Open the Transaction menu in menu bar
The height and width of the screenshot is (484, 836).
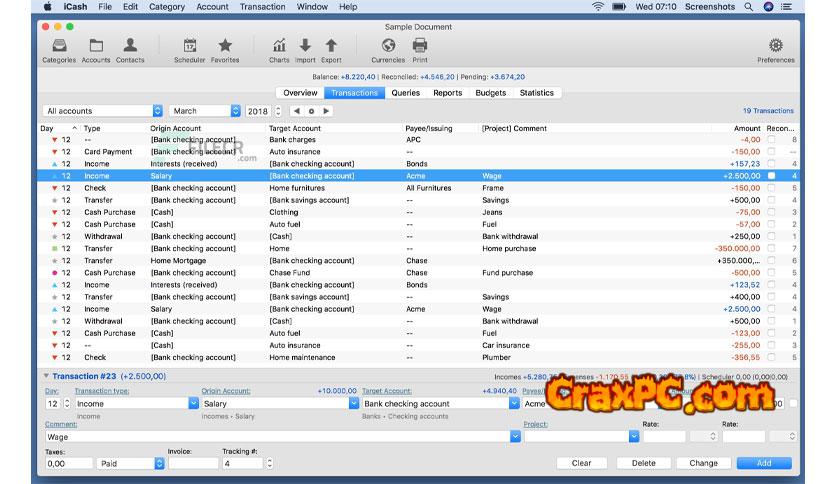(x=262, y=7)
